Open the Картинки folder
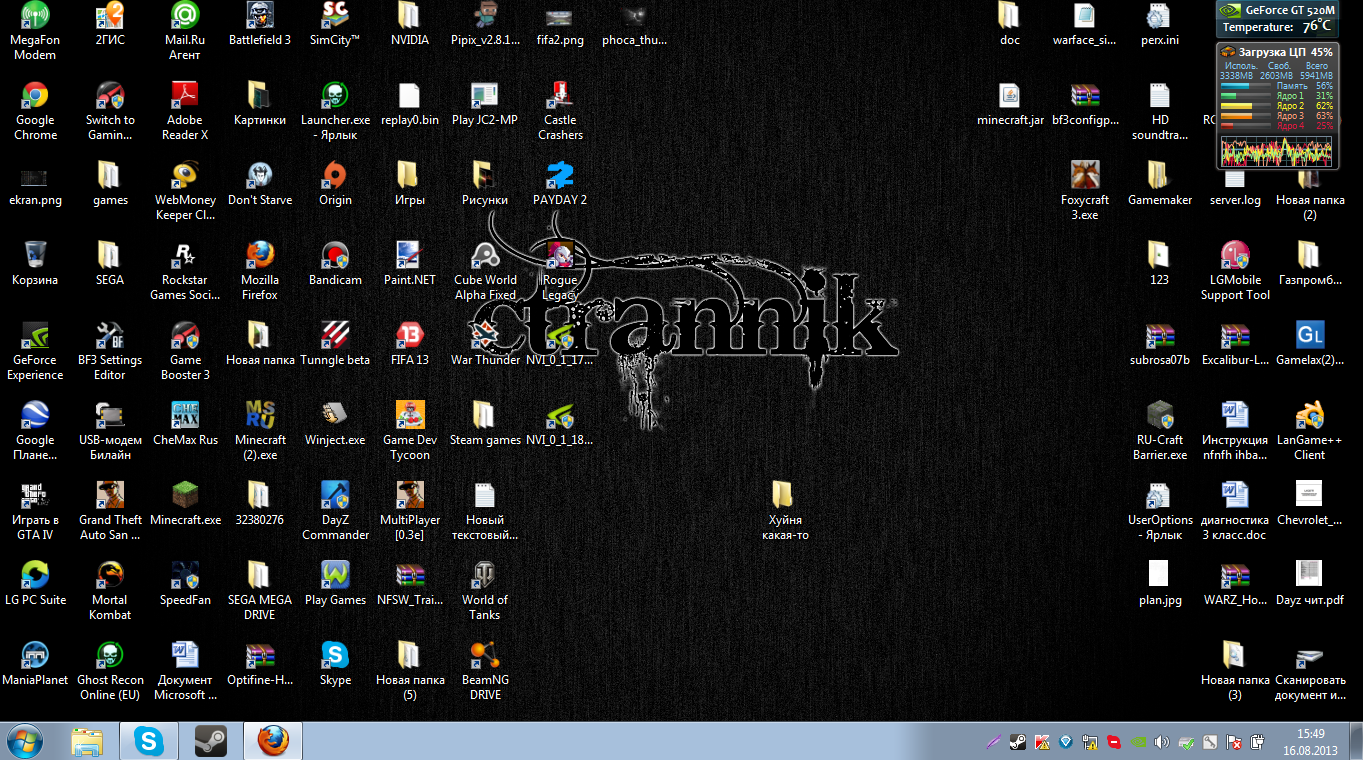This screenshot has width=1363, height=760. [x=260, y=104]
